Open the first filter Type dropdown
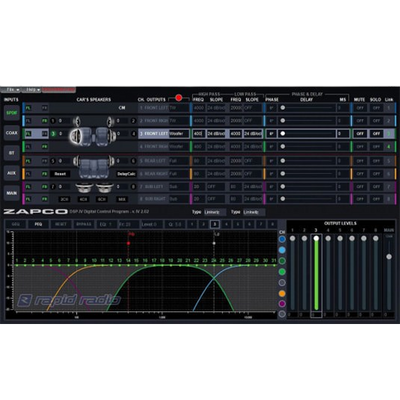 tap(215, 212)
